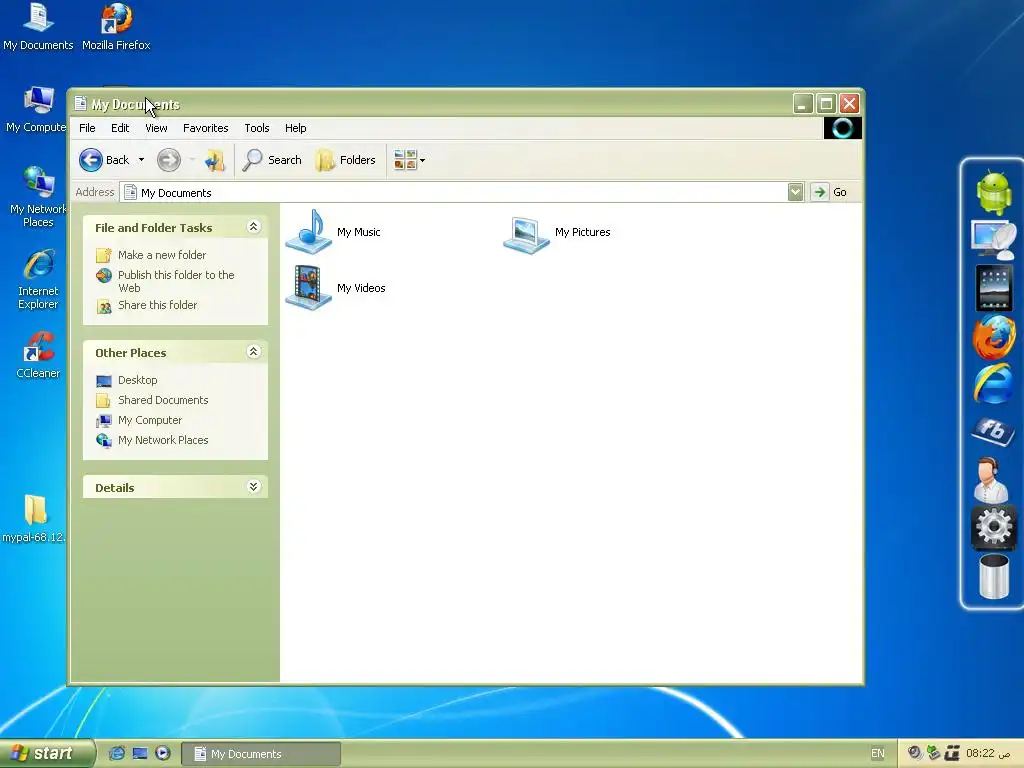Launch Firefox from the side dock
This screenshot has height=768, width=1024.
(993, 337)
